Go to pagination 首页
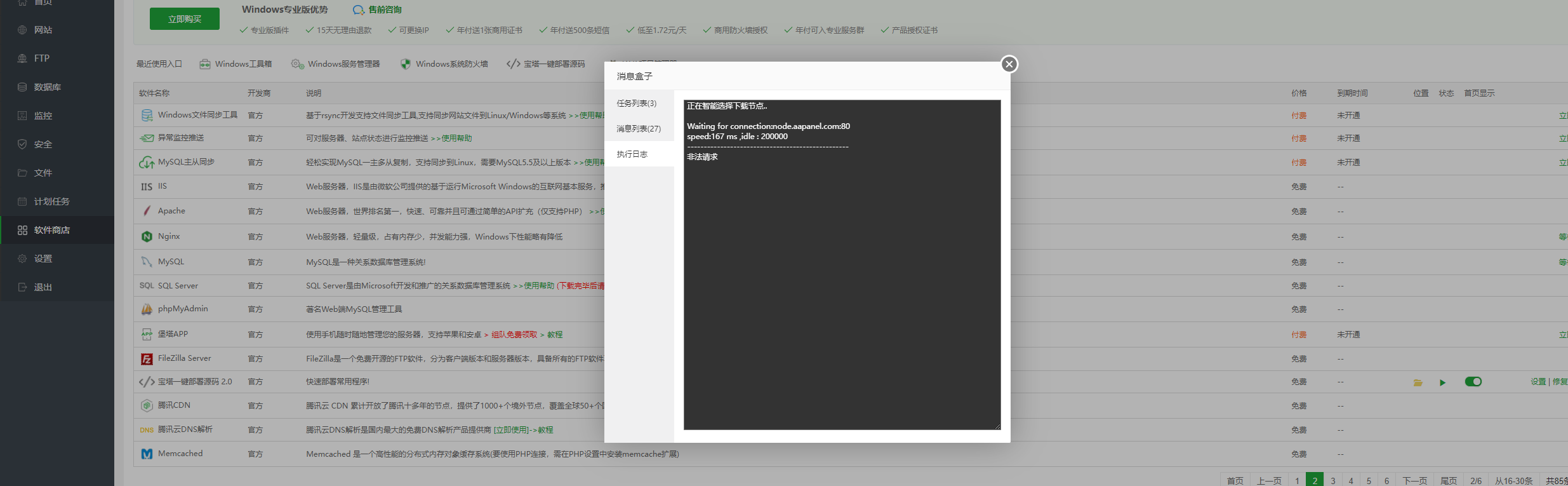Viewport: 1568px width, 486px height. click(1235, 481)
